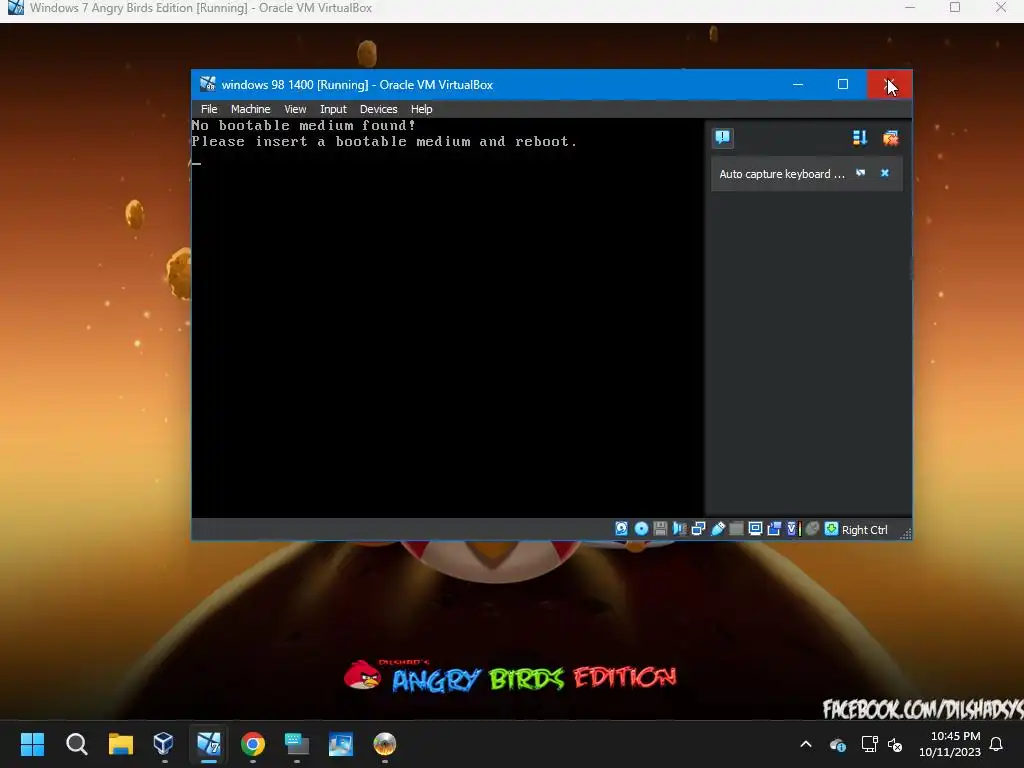The width and height of the screenshot is (1024, 768).
Task: Close the windows 98 1400 VM window
Action: (889, 84)
